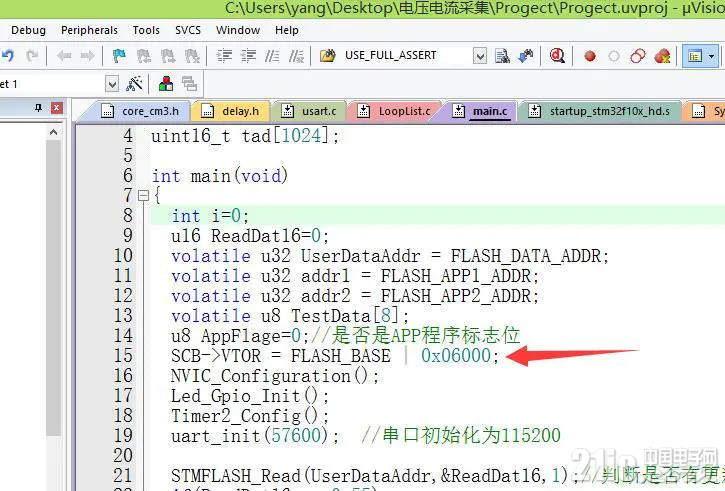Click FLASH_APP1_ADDR on line 11
The image size is (725, 491).
(456, 276)
